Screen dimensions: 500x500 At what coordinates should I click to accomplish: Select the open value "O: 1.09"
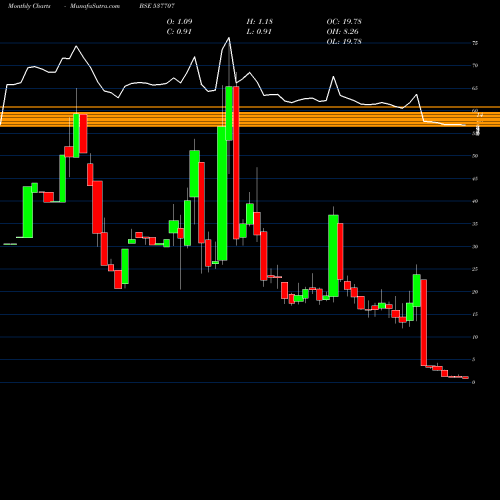pyautogui.click(x=179, y=22)
